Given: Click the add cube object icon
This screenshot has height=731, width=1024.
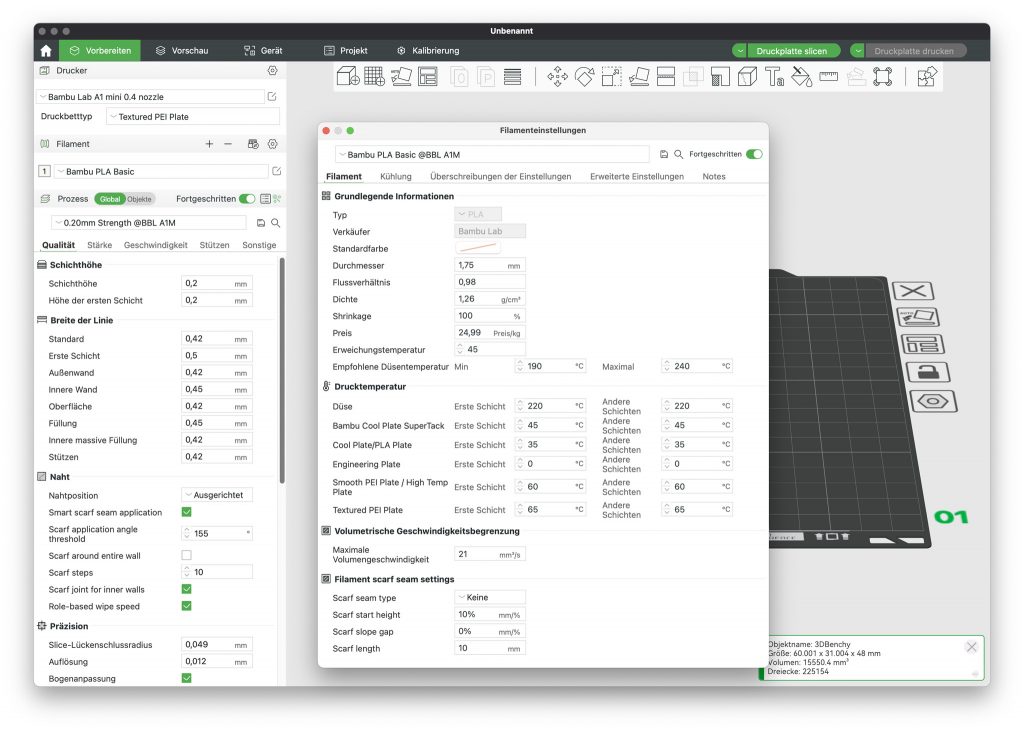Looking at the screenshot, I should pos(347,76).
